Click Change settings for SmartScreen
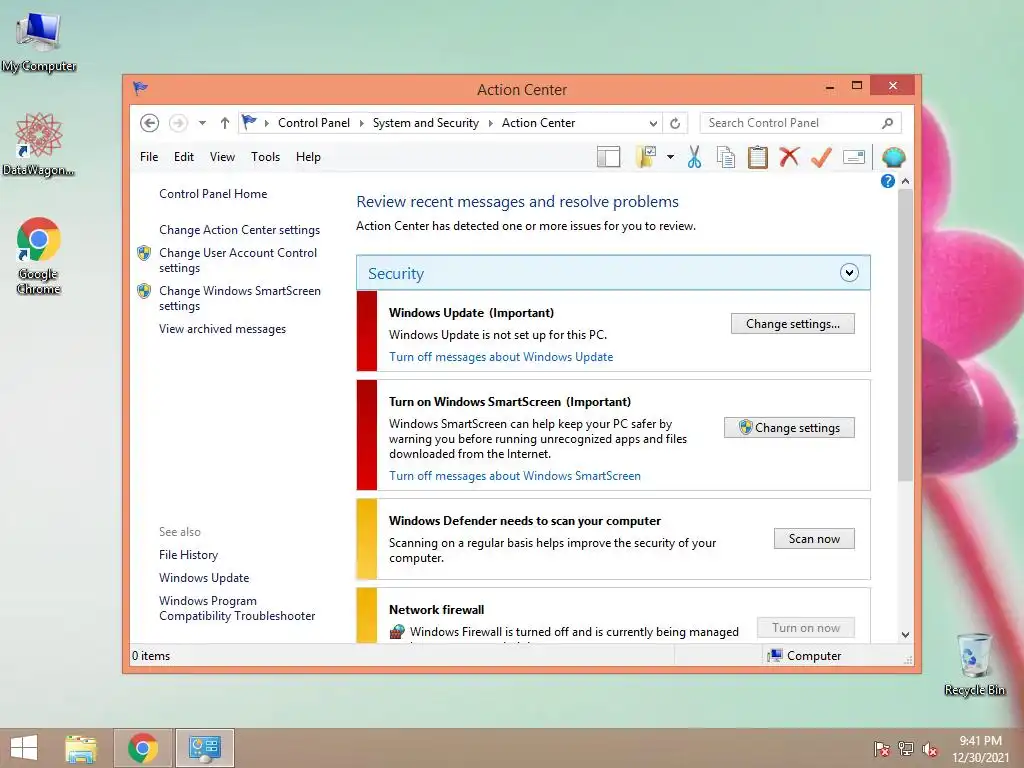 (x=789, y=428)
